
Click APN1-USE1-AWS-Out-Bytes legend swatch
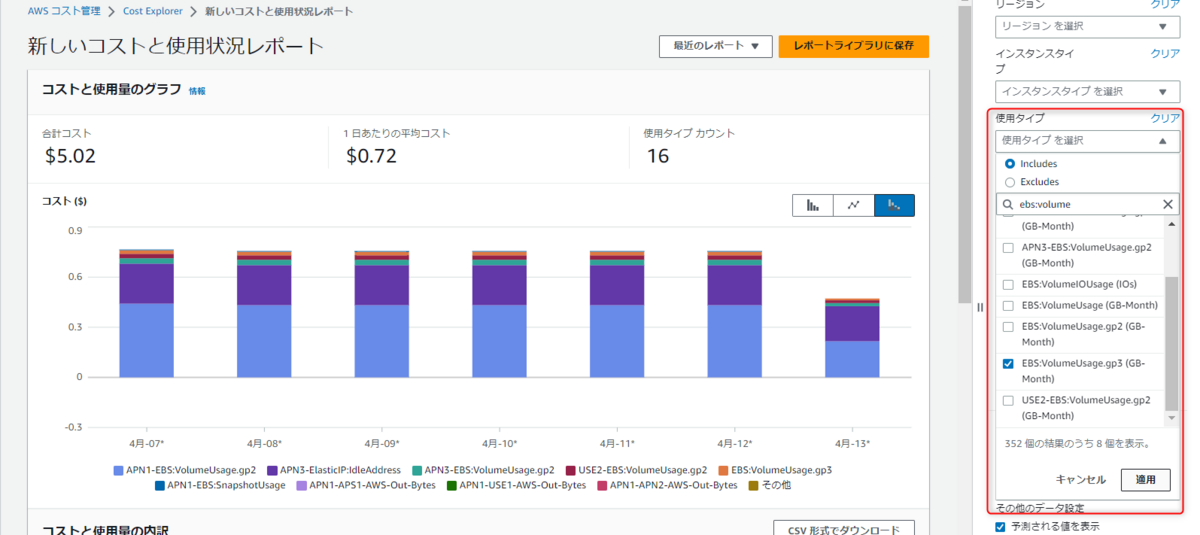coord(451,485)
